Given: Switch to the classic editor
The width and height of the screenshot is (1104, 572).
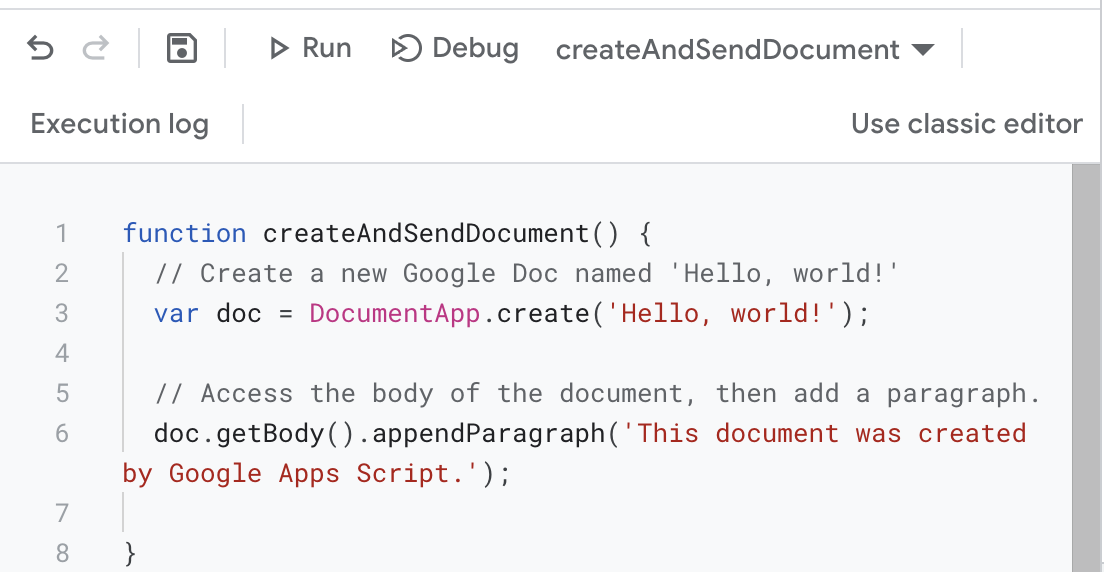Looking at the screenshot, I should click(967, 124).
